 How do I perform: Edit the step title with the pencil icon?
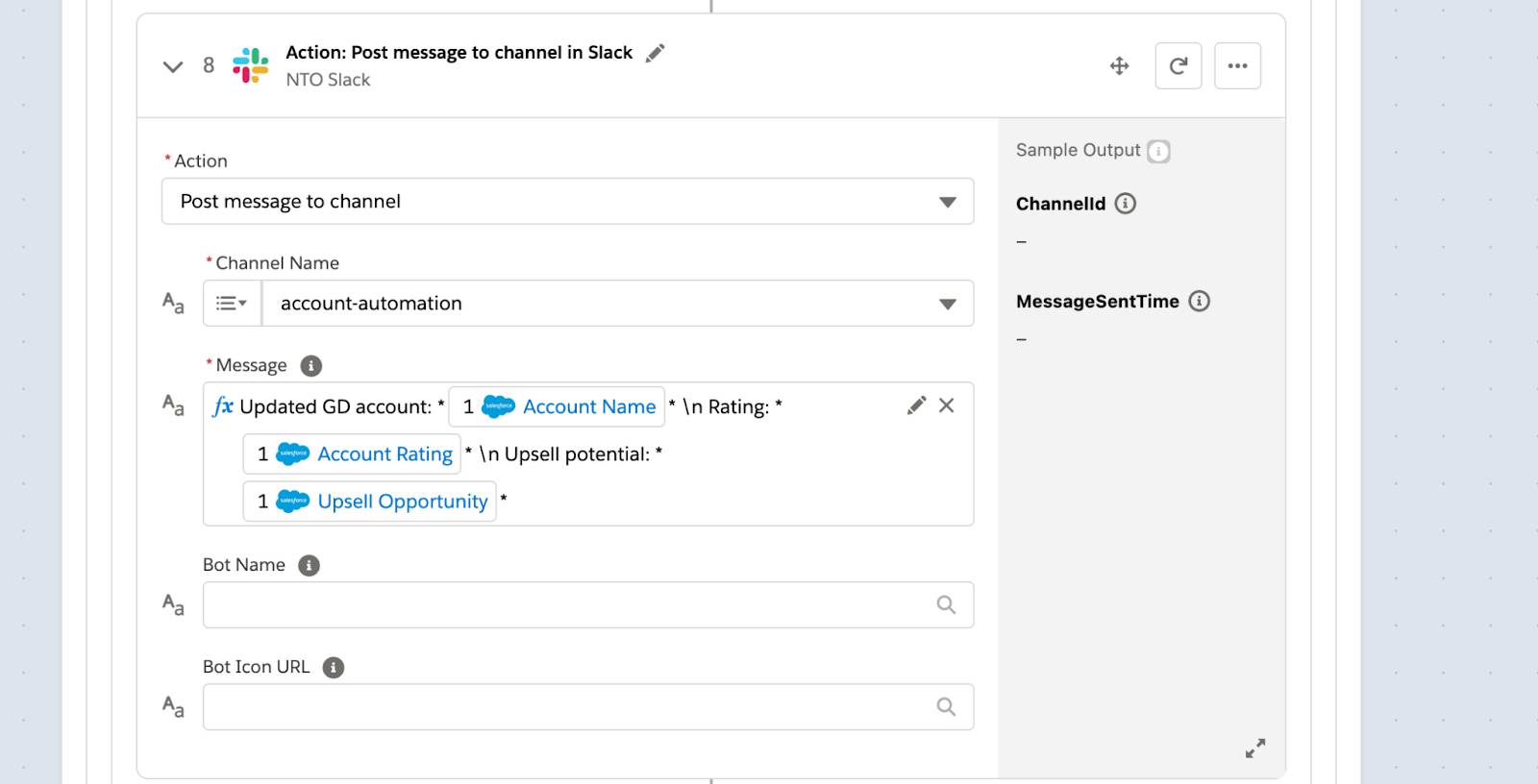[655, 54]
